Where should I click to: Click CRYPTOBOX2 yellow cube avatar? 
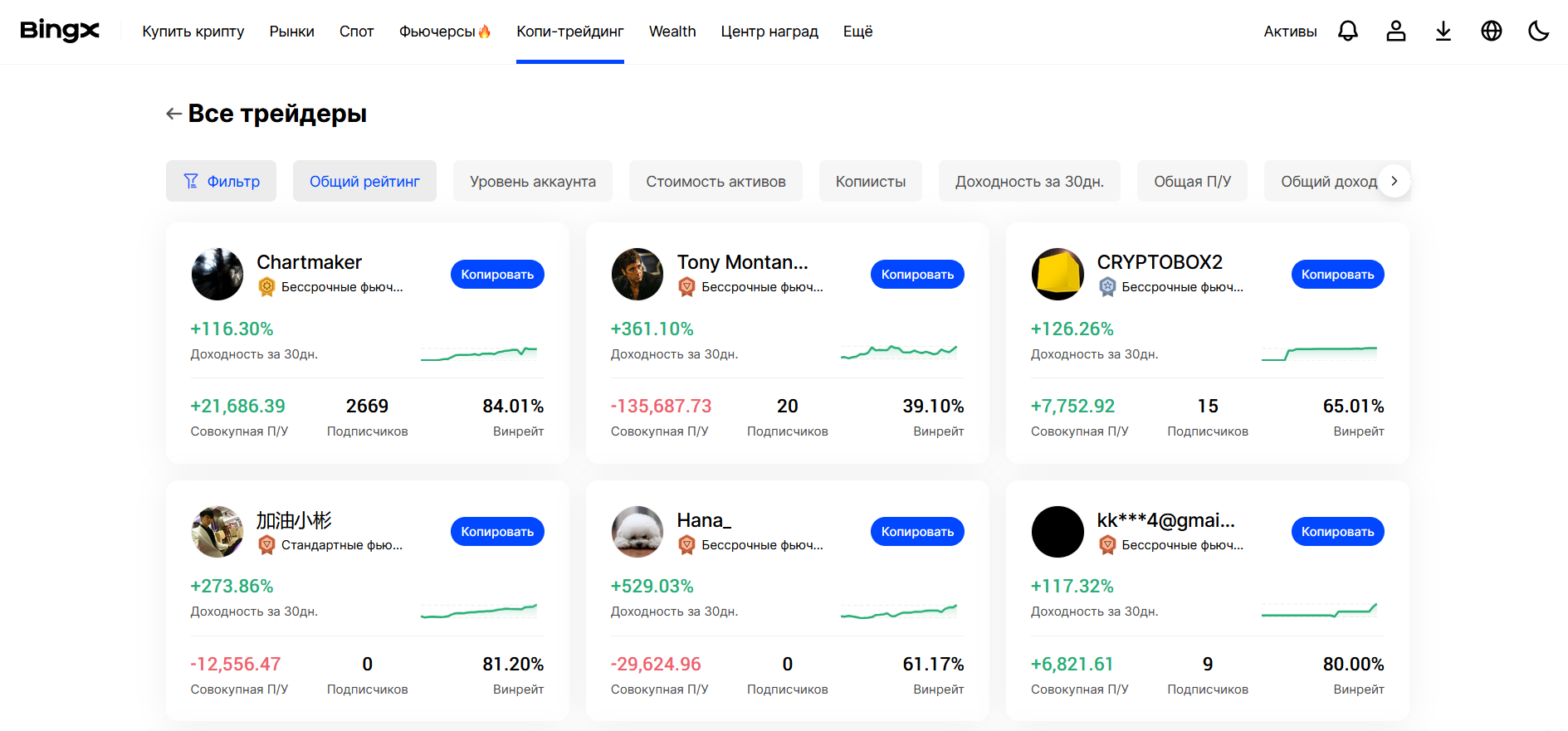click(x=1058, y=274)
